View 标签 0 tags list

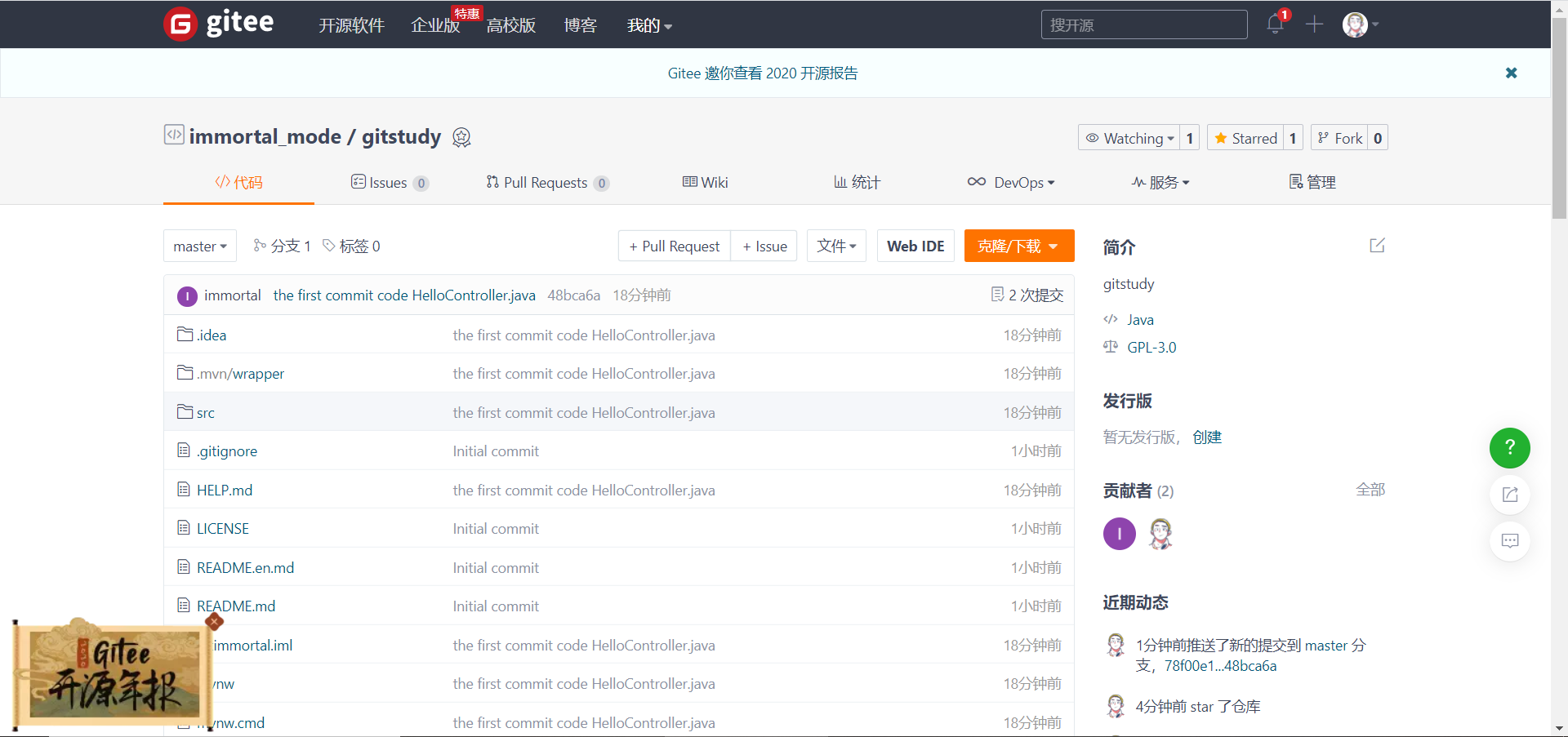pos(351,246)
